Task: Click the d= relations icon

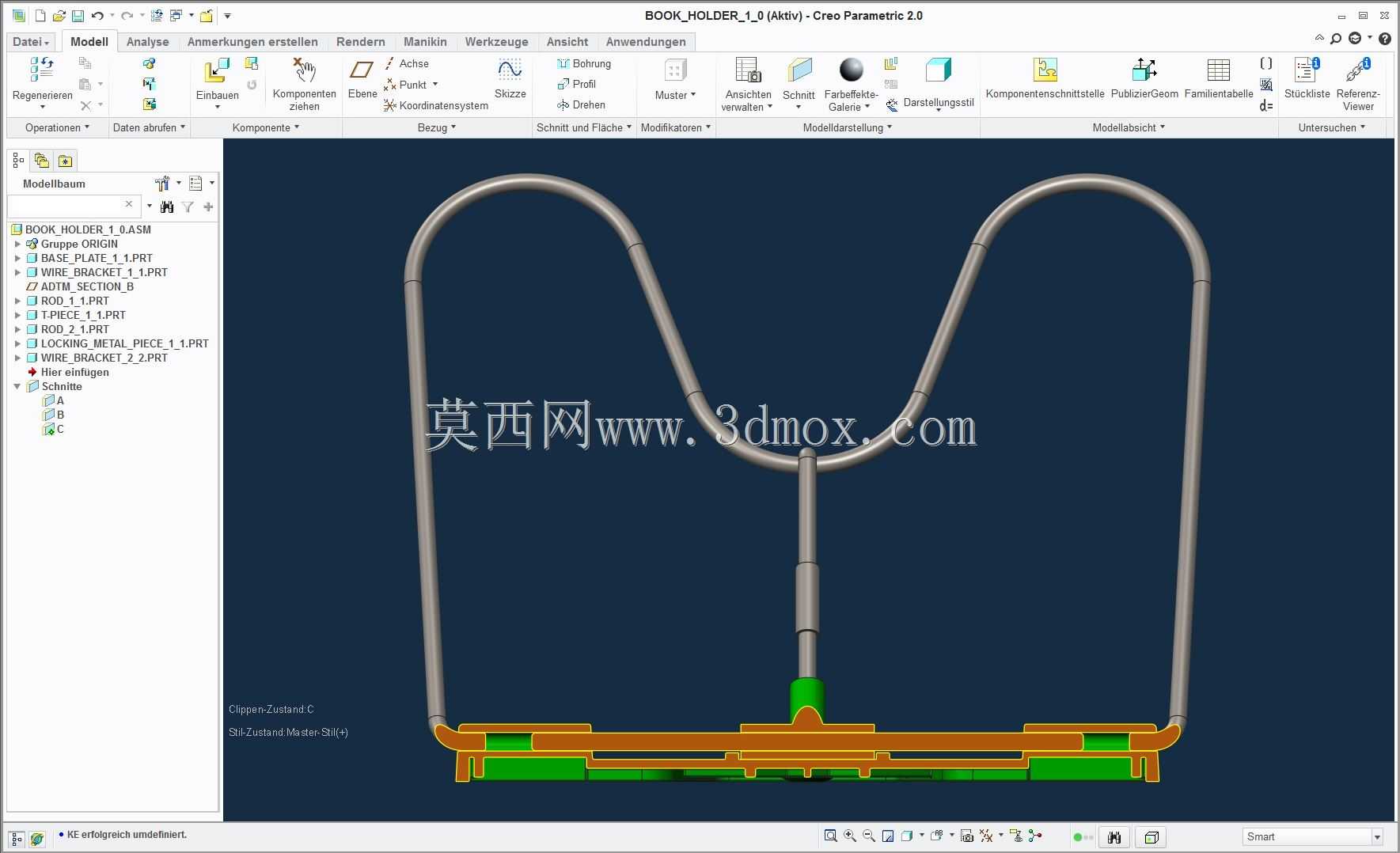Action: click(x=1266, y=105)
